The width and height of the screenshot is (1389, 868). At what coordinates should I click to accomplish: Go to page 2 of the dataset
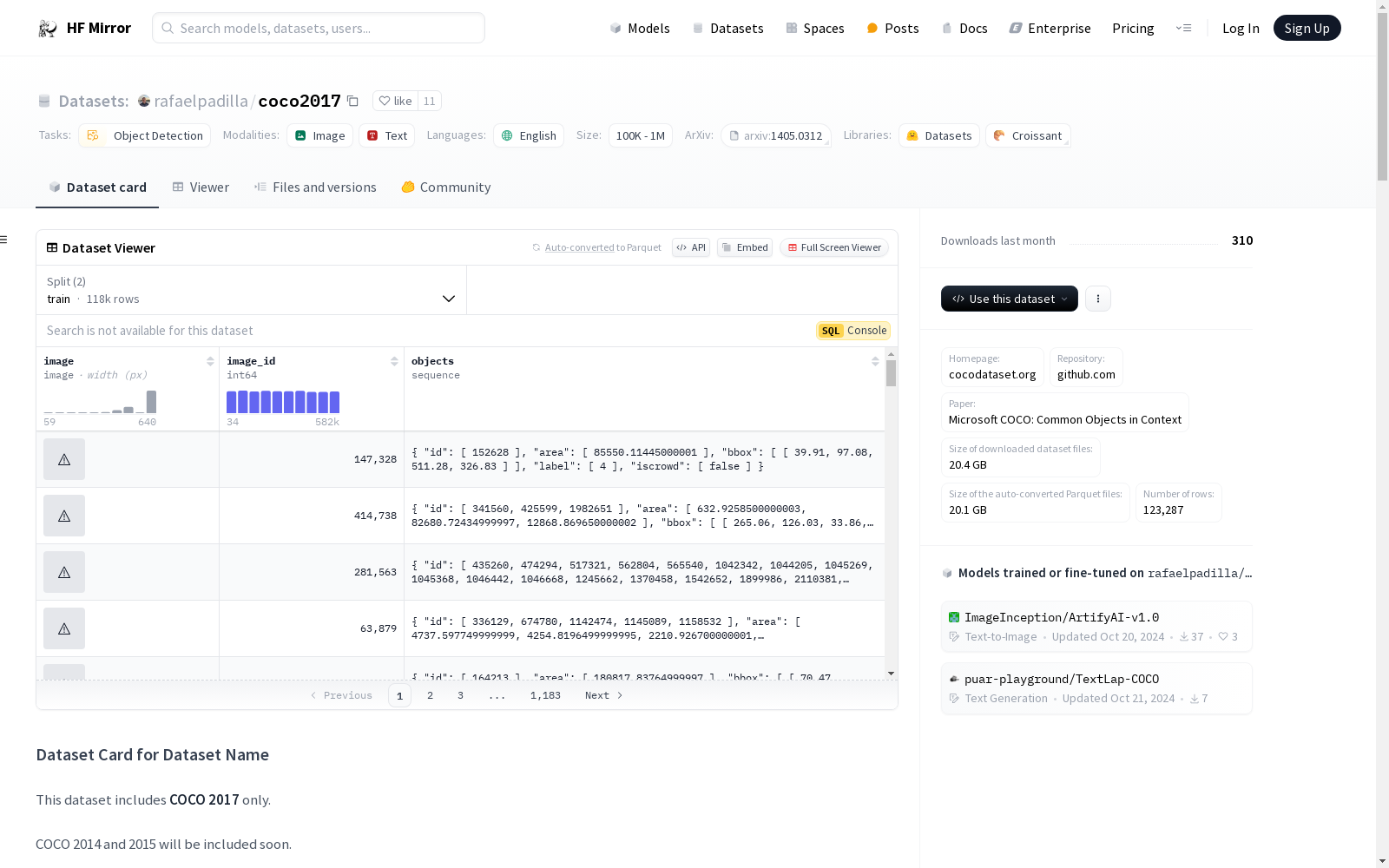(430, 695)
